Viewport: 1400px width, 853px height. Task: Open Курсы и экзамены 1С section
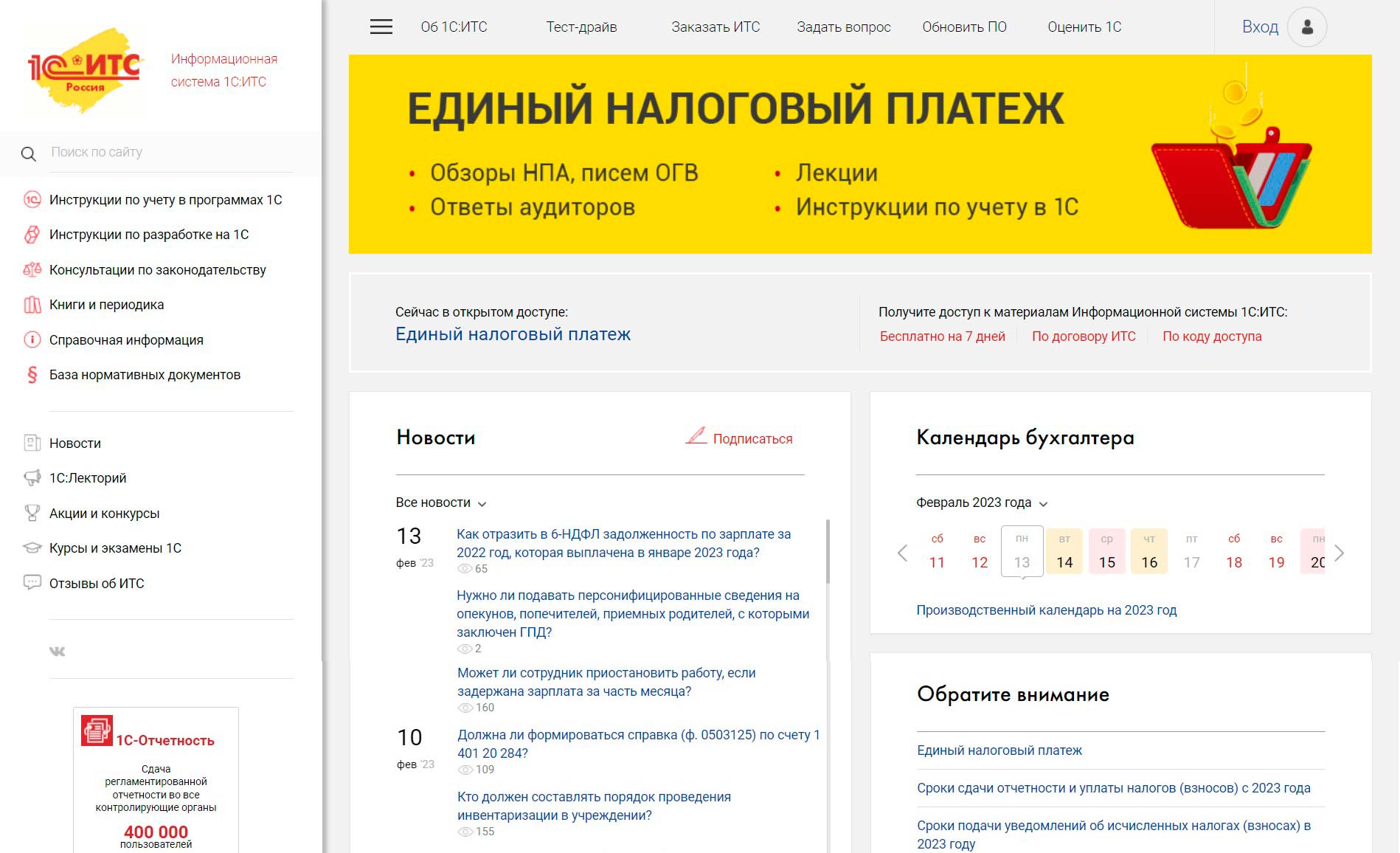[x=115, y=548]
